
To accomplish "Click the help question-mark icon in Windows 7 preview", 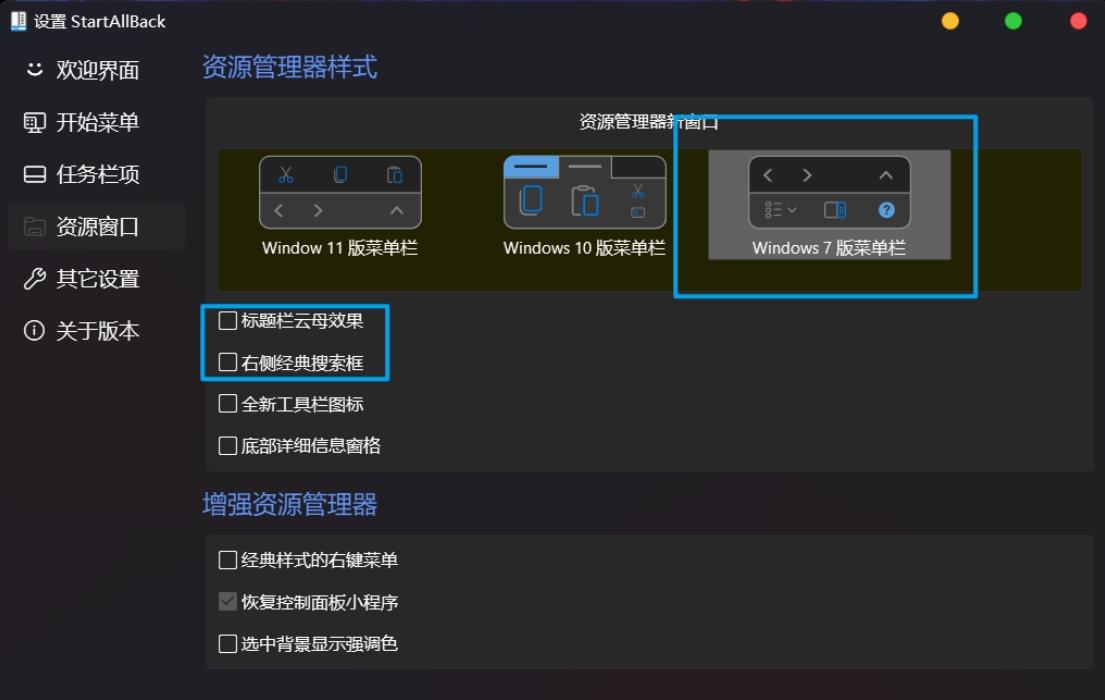I will [x=886, y=210].
